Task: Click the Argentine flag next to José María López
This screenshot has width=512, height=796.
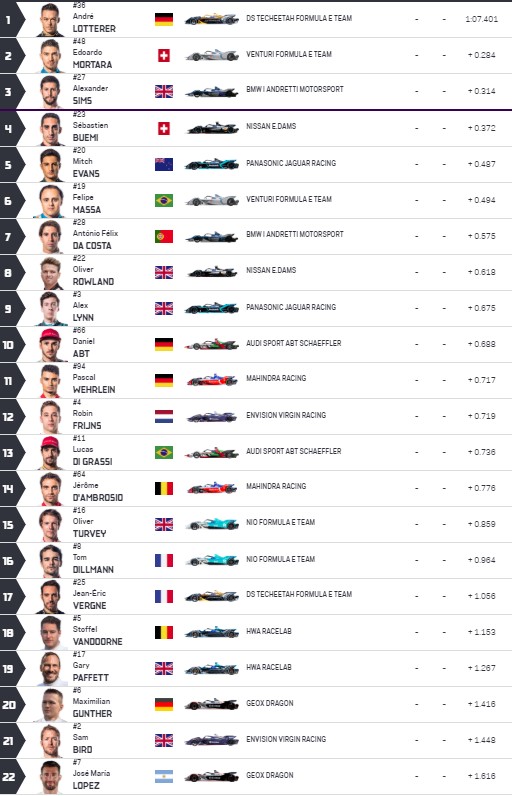Action: (164, 776)
